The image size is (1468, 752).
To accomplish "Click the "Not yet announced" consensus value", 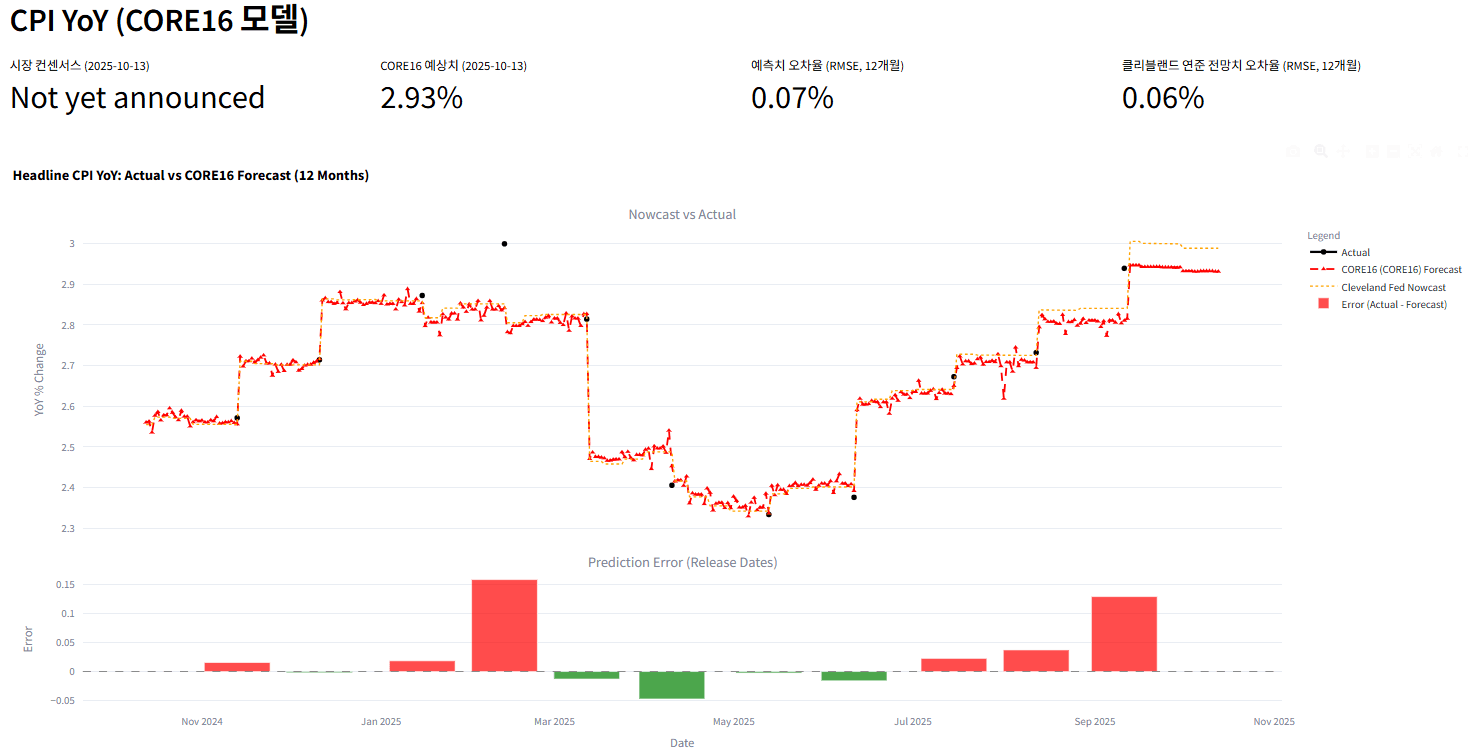I will point(137,98).
